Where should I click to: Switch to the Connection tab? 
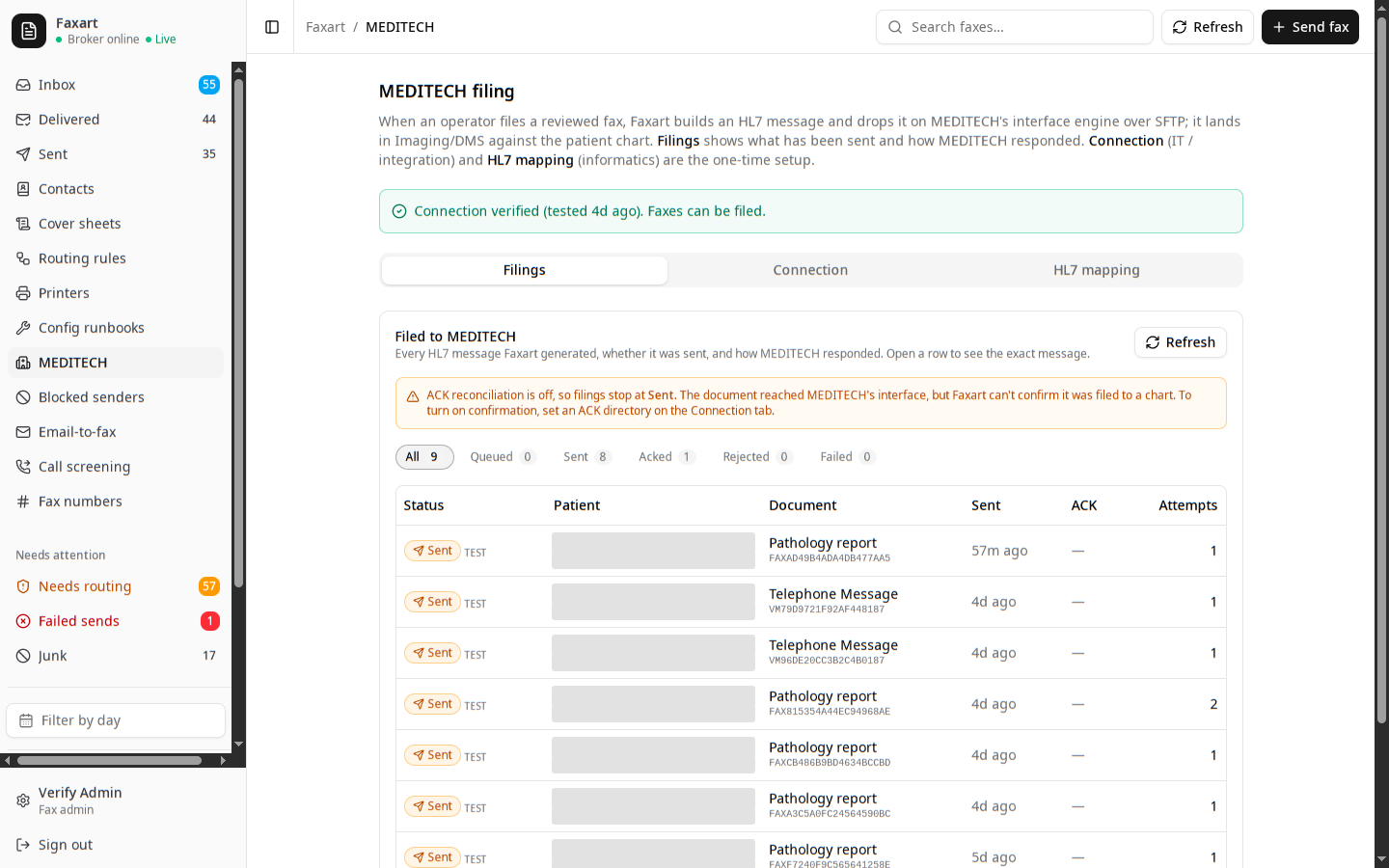[810, 270]
